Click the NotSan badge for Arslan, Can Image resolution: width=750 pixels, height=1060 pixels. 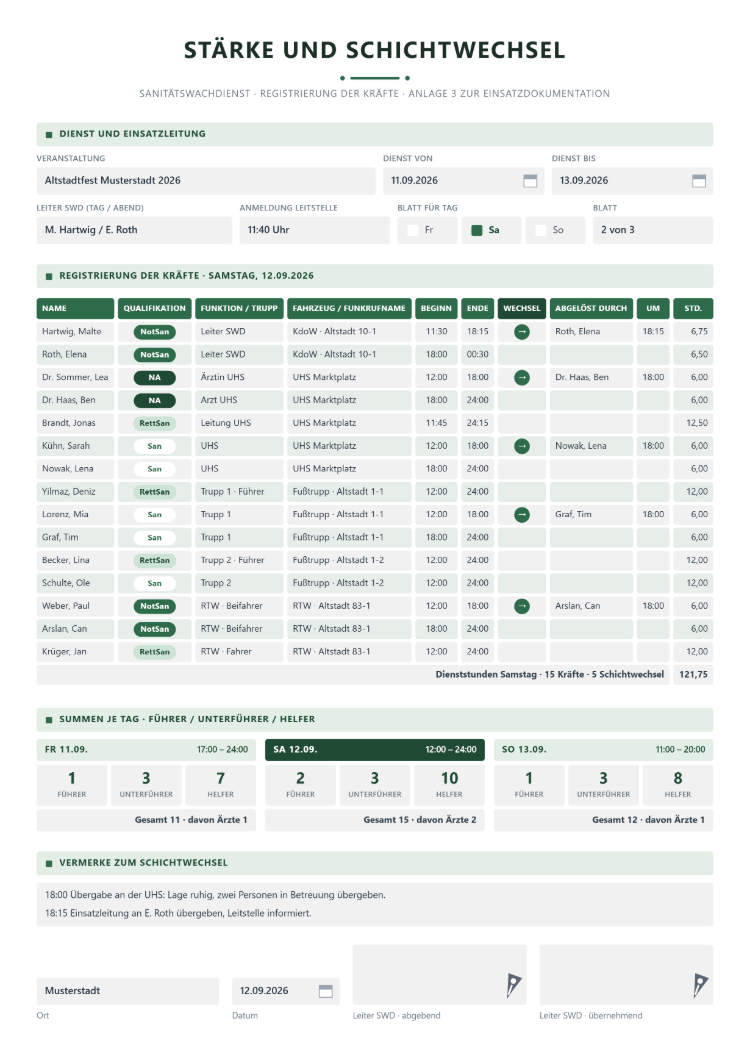click(x=155, y=629)
